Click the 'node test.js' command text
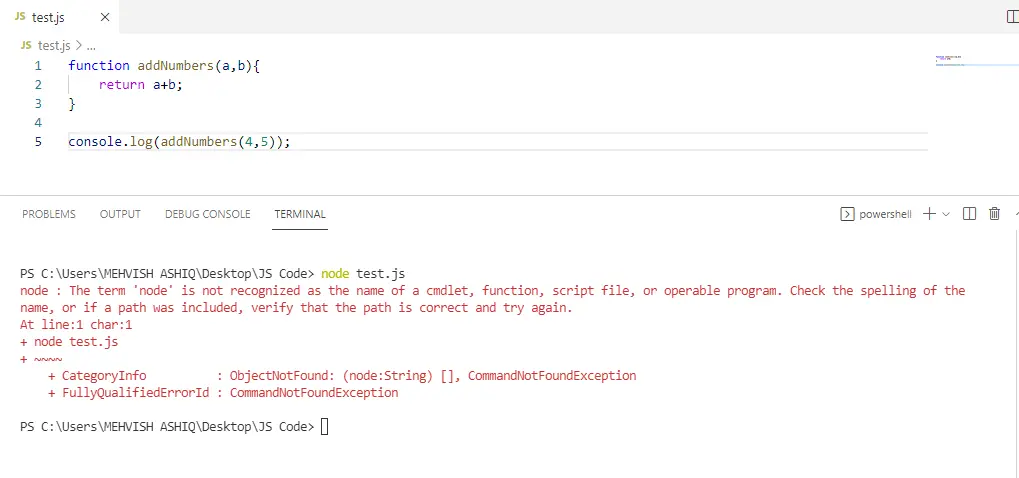Viewport: 1019px width, 478px height. coord(363,273)
